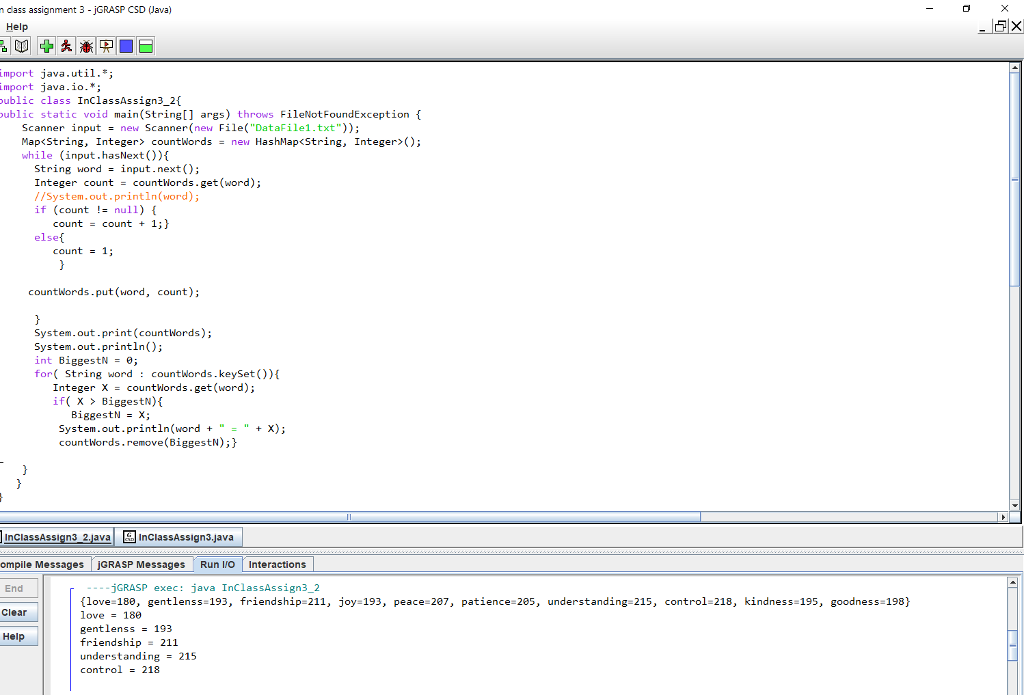Click the editor horizontal scrollbar thumb
The height and width of the screenshot is (695, 1024).
click(349, 517)
